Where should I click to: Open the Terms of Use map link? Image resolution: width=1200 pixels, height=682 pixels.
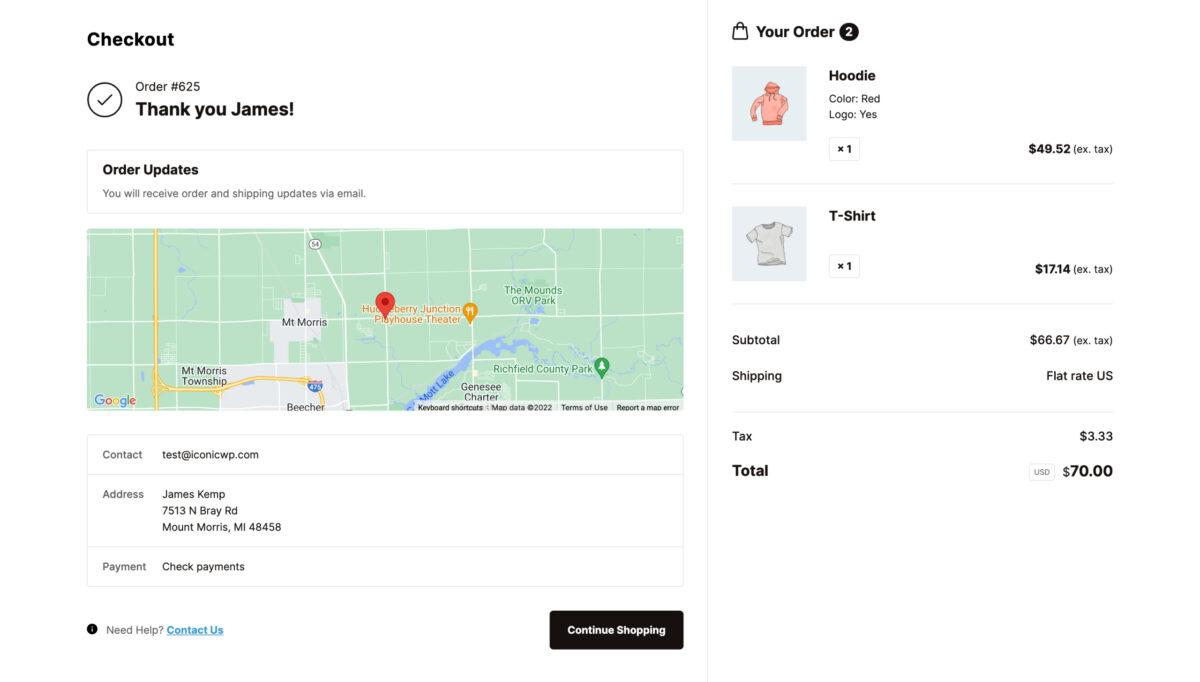click(x=584, y=407)
